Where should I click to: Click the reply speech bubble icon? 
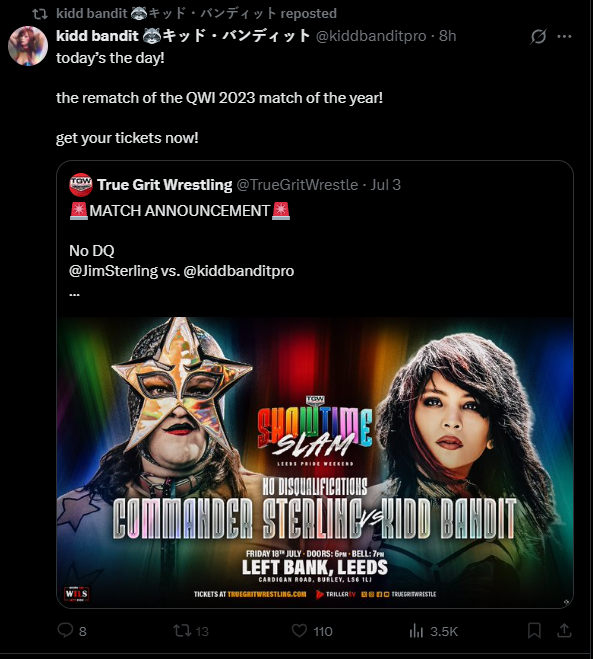(65, 630)
